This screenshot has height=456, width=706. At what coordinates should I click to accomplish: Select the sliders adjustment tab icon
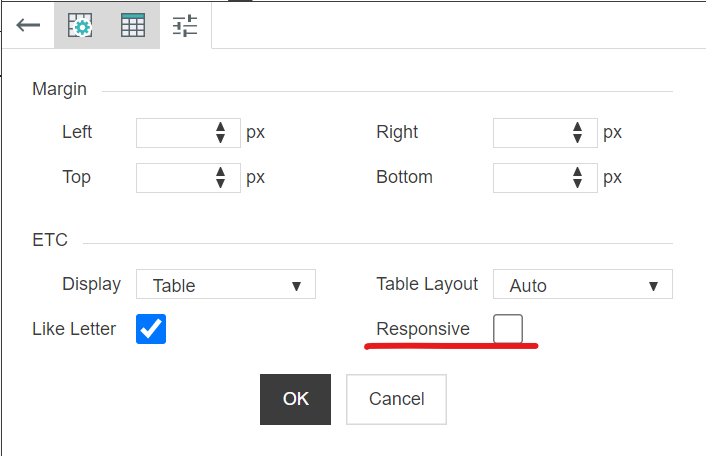point(185,26)
